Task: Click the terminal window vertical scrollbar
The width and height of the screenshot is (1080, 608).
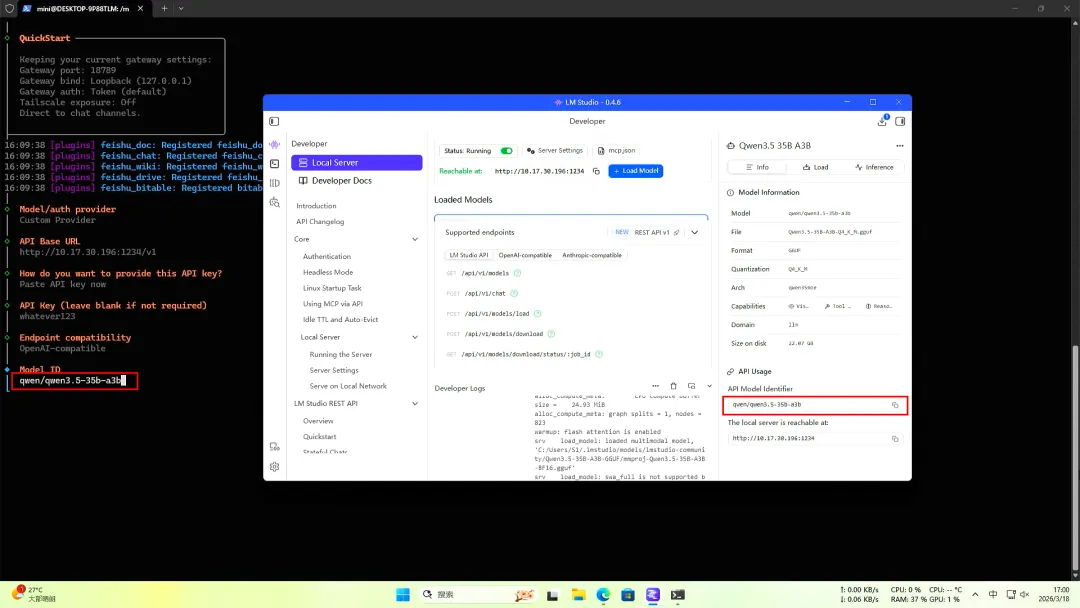Action: 1075,459
